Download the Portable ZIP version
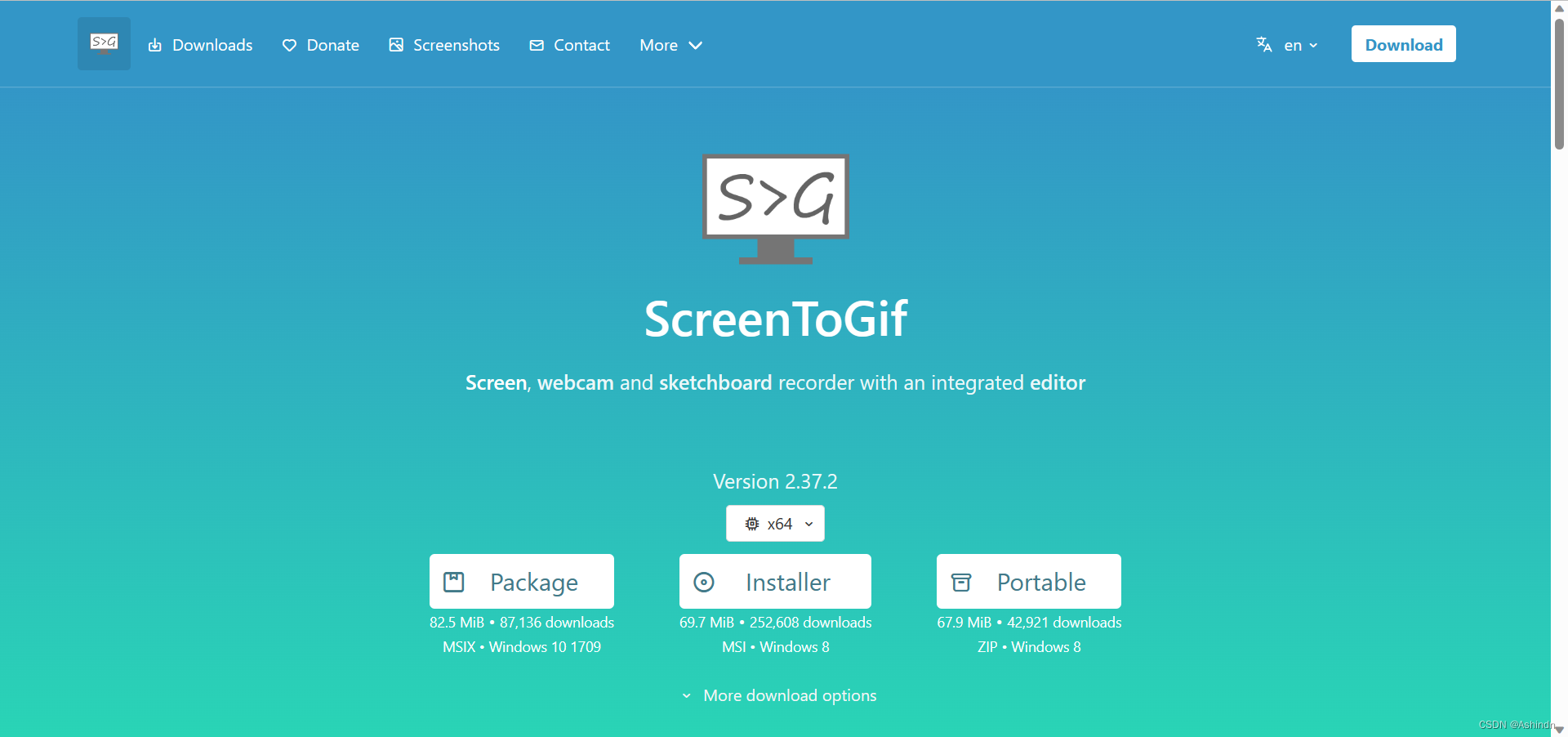The image size is (1568, 737). point(1028,581)
